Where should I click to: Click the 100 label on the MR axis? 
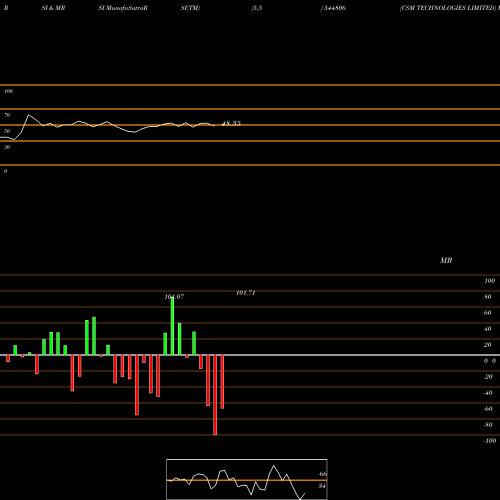tap(490, 281)
